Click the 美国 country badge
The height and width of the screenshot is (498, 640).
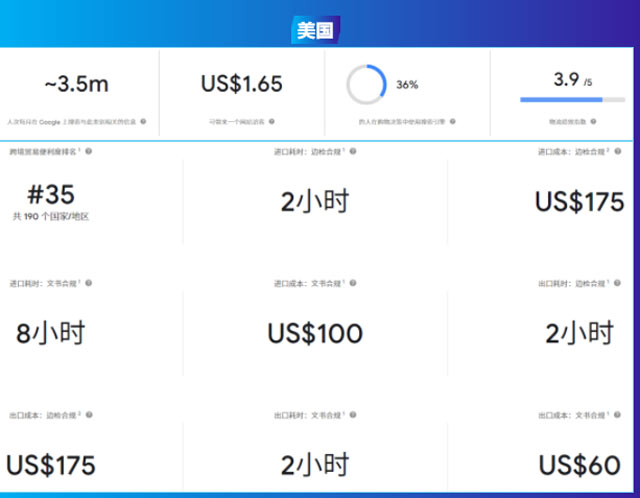click(x=315, y=30)
